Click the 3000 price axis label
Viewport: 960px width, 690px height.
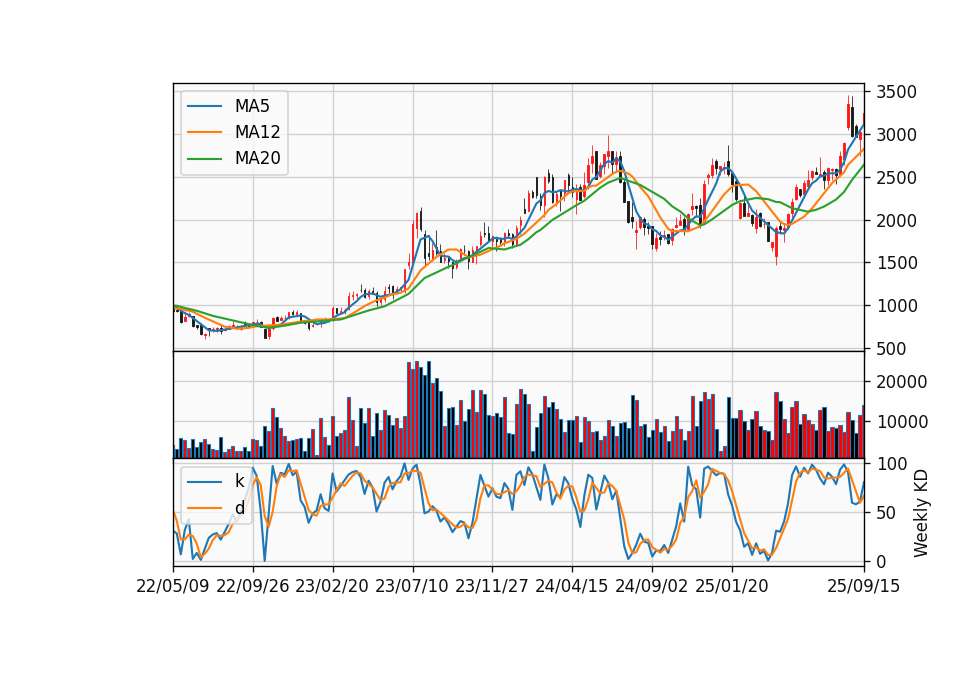pos(896,135)
